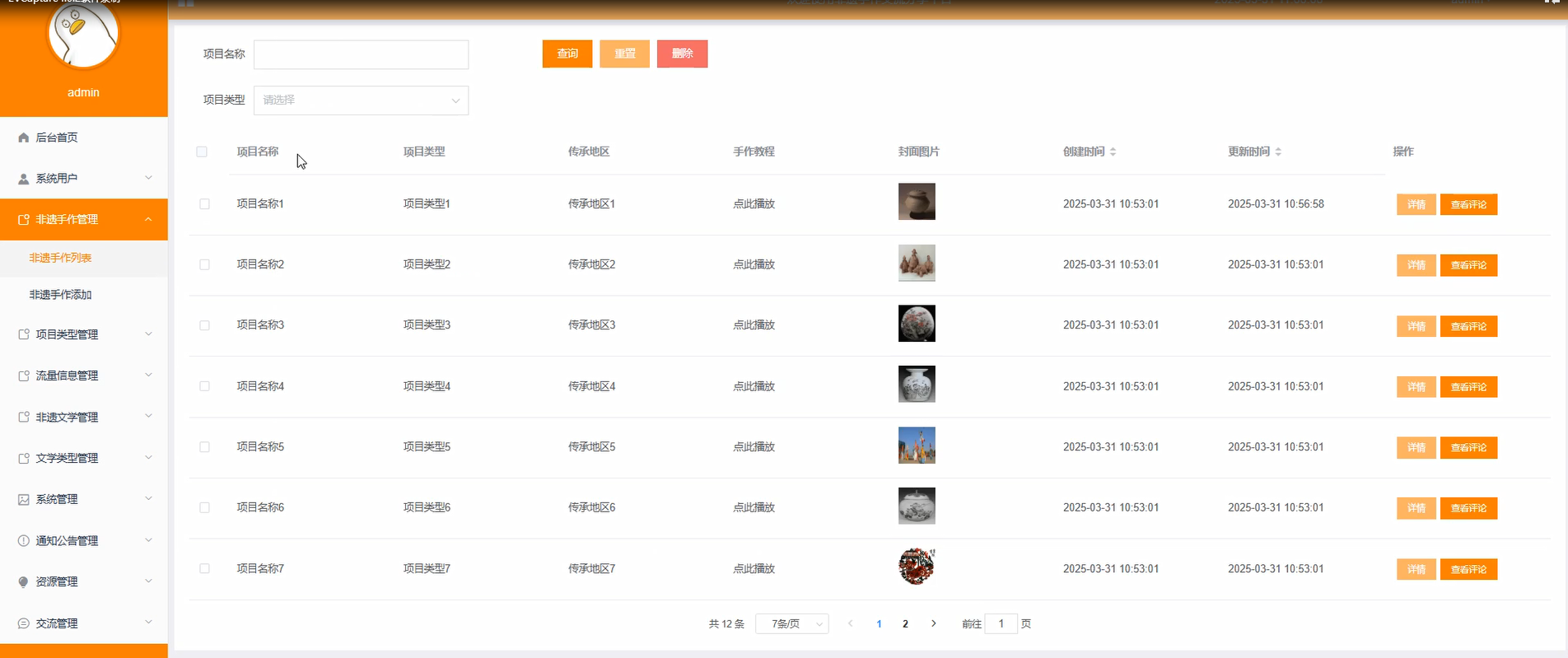Screen dimensions: 1568x658
Task: Toggle the select-all header checkbox
Action: click(x=202, y=152)
